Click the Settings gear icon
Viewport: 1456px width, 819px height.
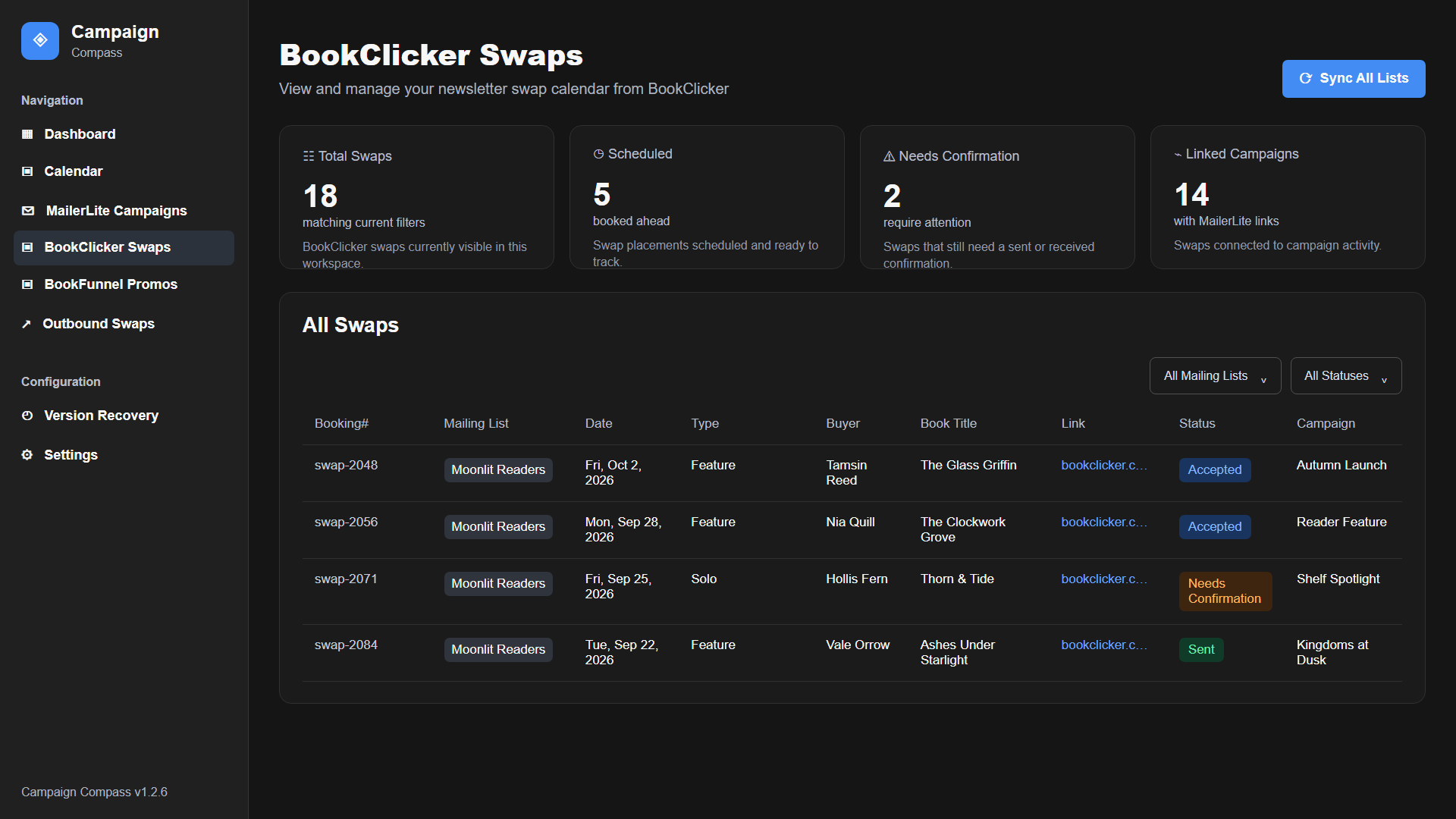click(27, 455)
